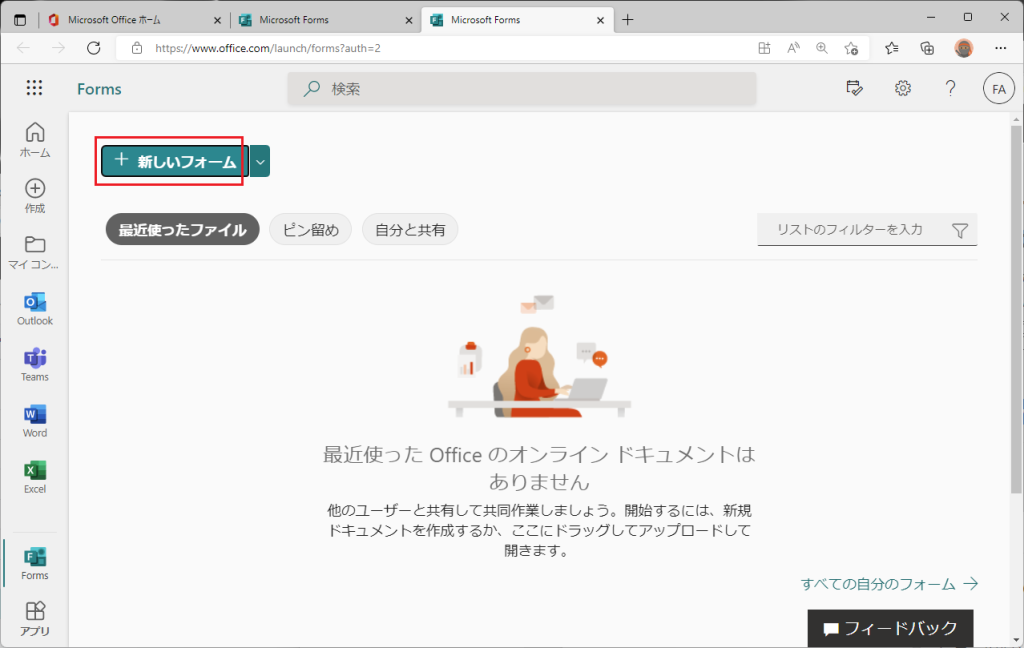Open a new browser tab
Screen dimensions: 1024x648
[x=628, y=20]
